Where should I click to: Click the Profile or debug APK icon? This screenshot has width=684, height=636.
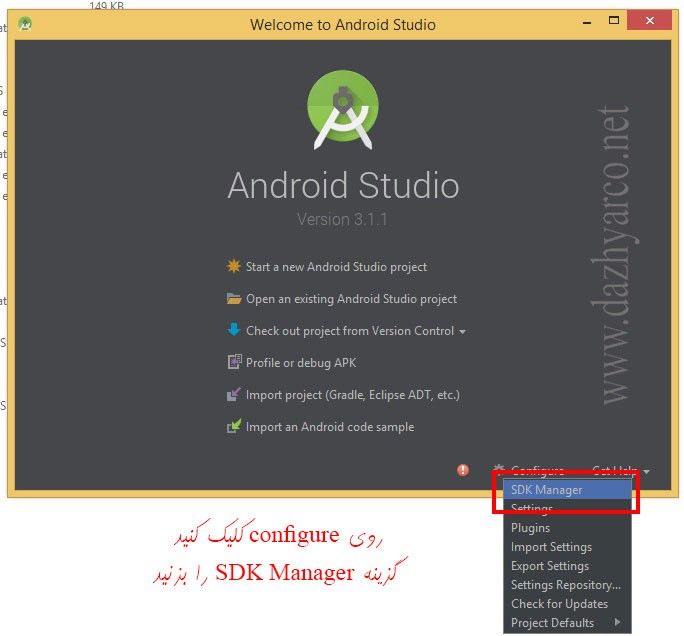[x=234, y=363]
